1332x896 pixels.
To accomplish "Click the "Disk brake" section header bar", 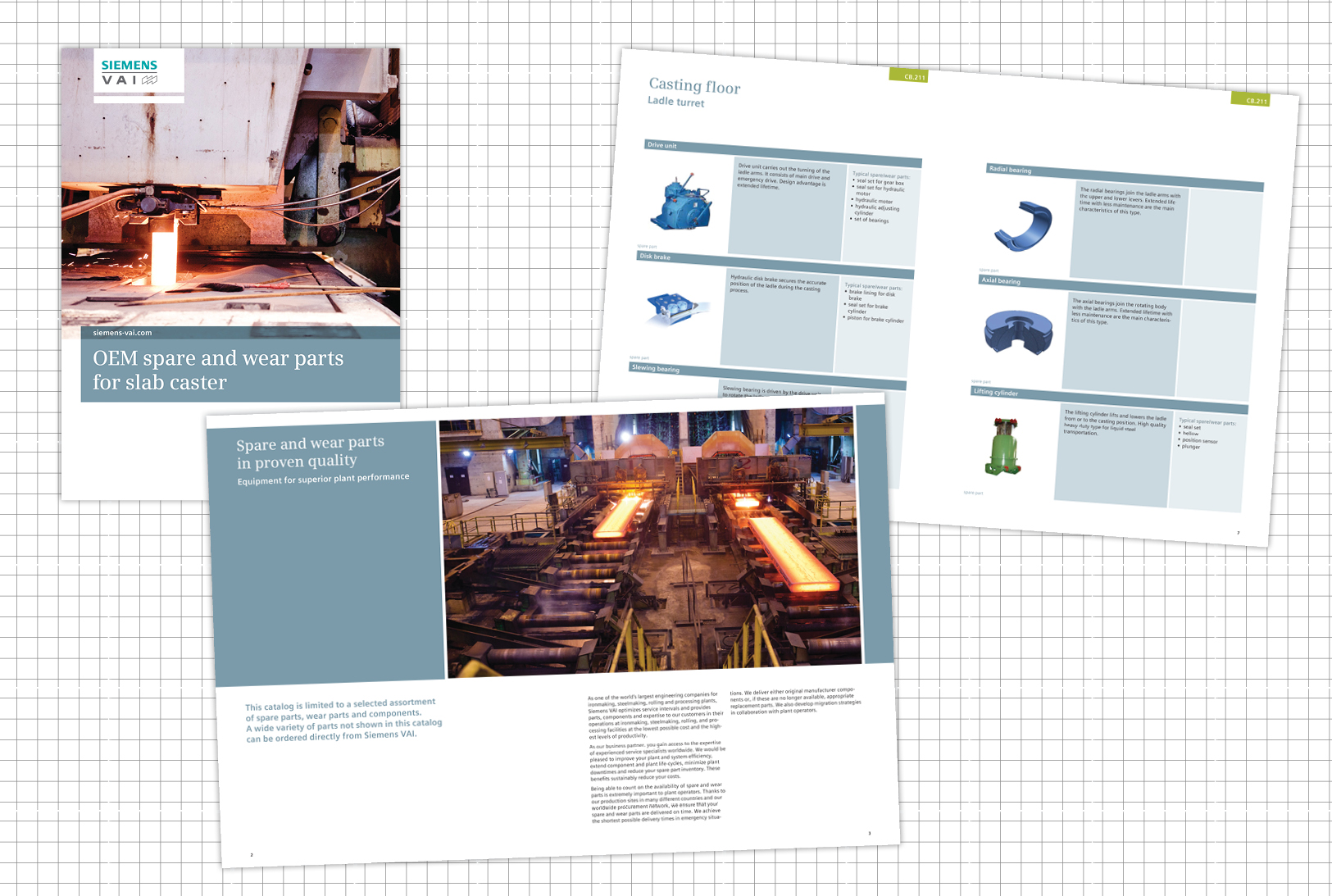I will [775, 265].
